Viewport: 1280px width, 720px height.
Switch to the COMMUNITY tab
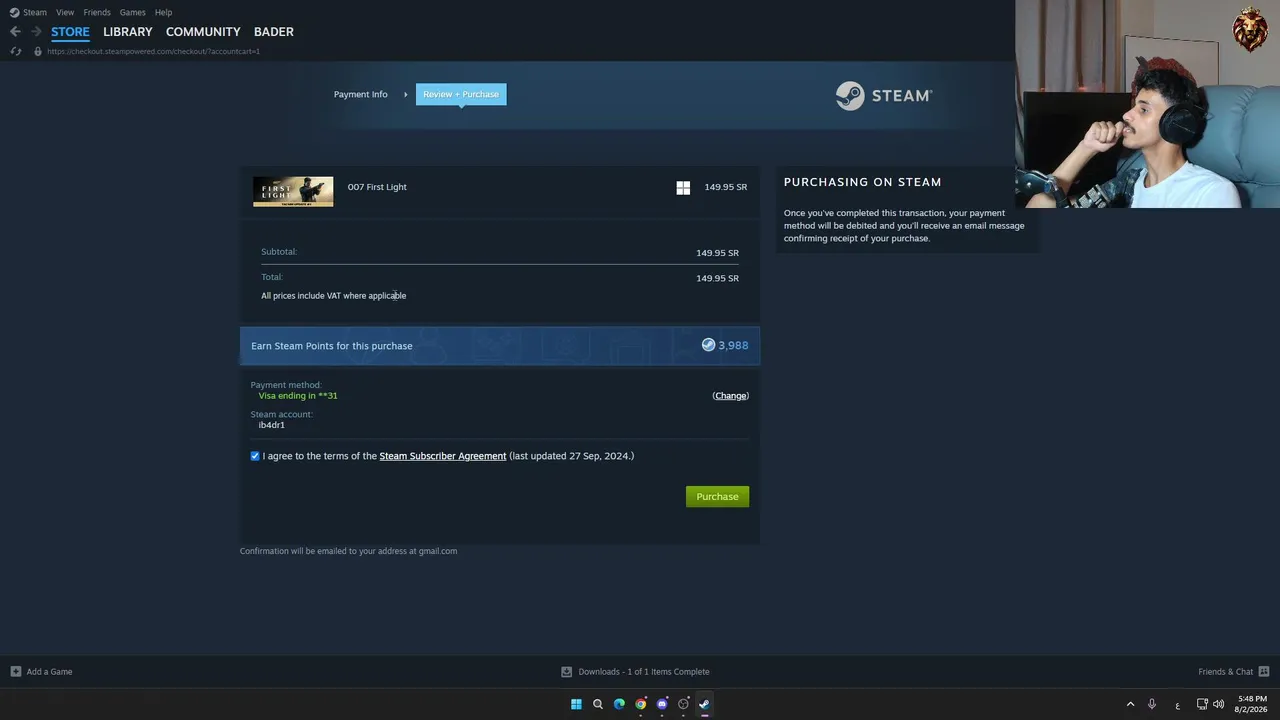pos(203,32)
